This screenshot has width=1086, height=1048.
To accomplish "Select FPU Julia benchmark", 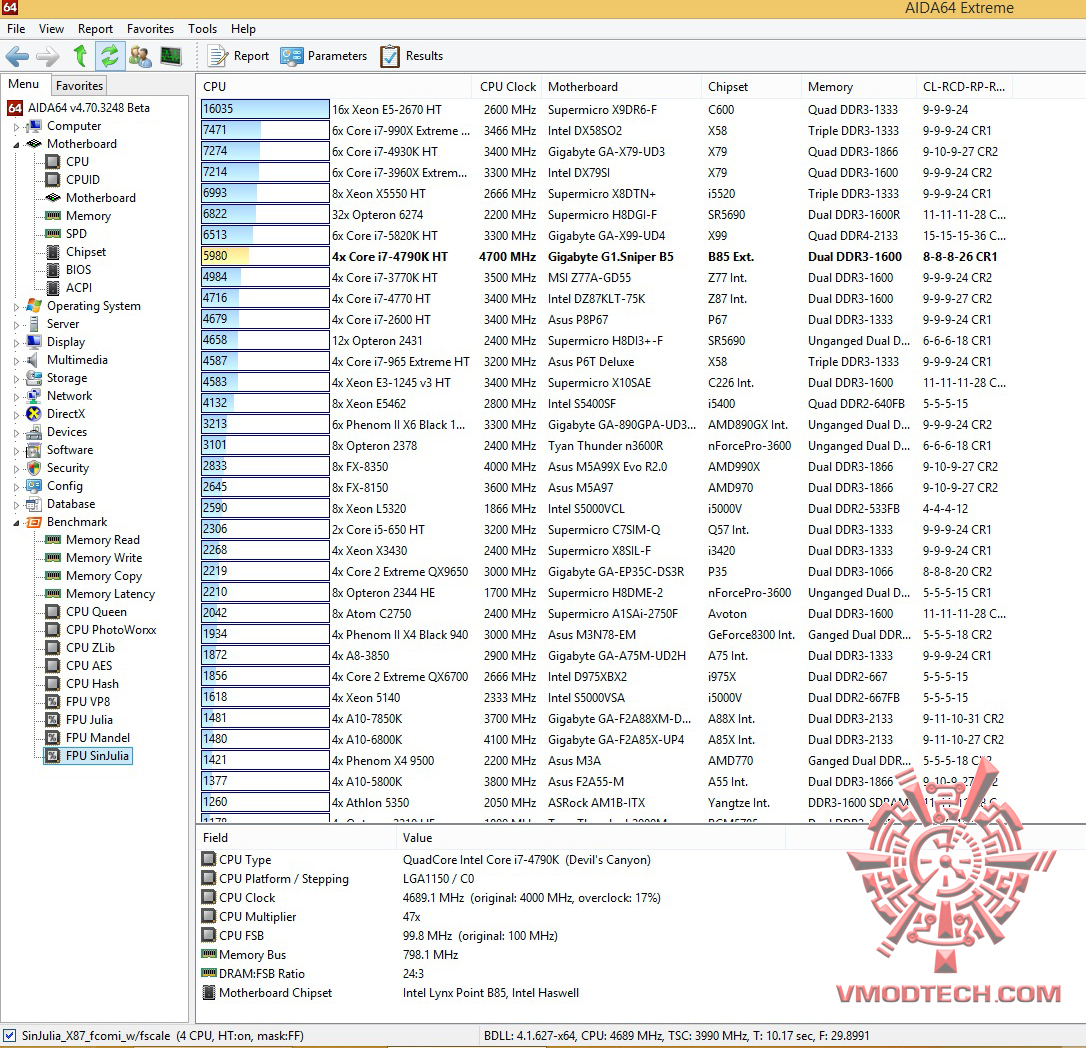I will [x=89, y=720].
